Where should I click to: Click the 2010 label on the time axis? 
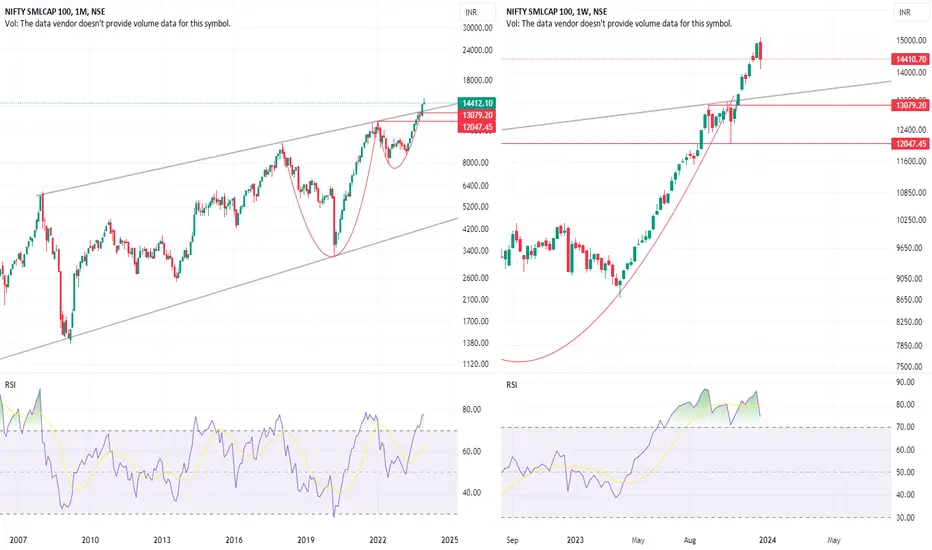click(x=90, y=540)
